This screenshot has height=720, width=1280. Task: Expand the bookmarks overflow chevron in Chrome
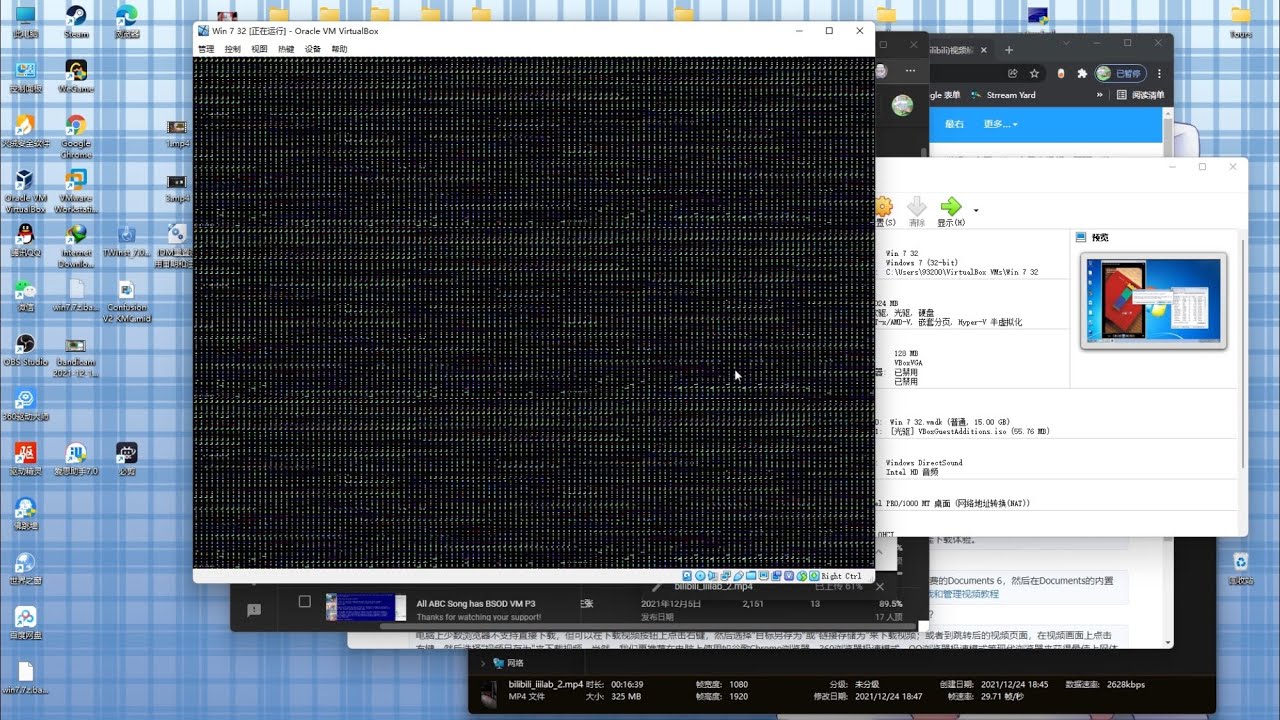click(x=1100, y=95)
